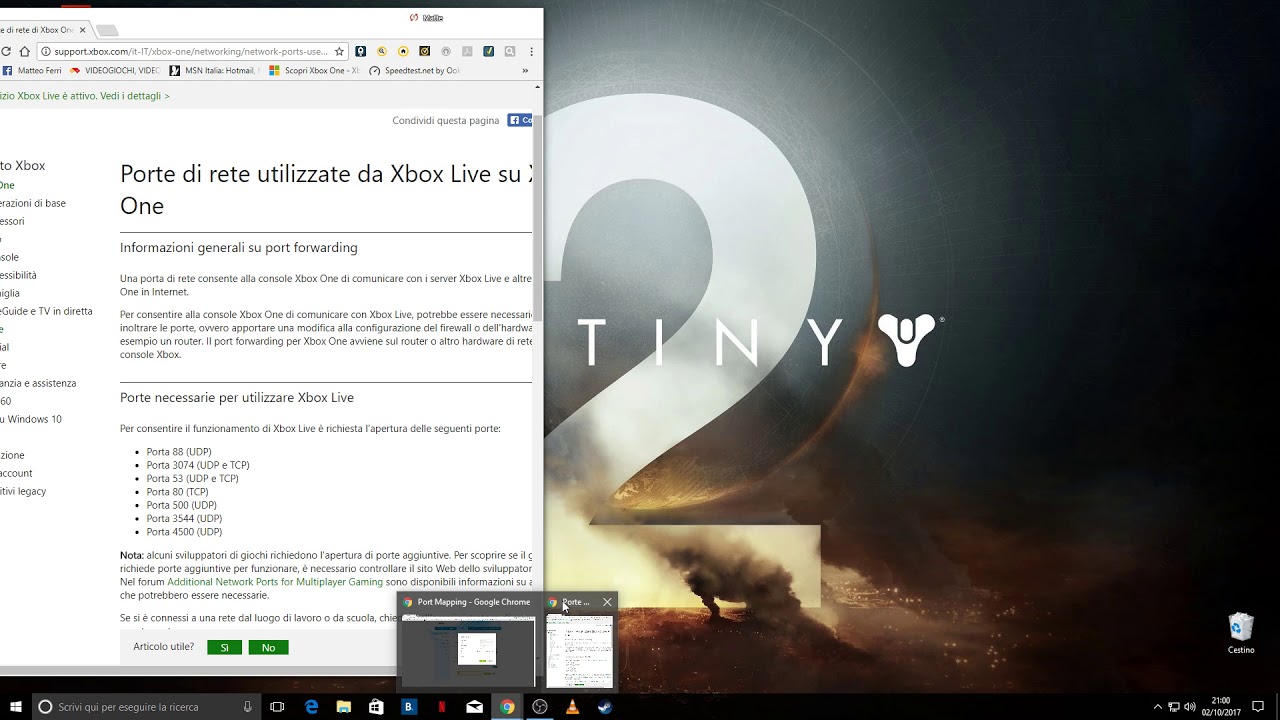This screenshot has height=720, width=1280.
Task: Open the Scopri Xbox One bookmark
Action: [314, 71]
